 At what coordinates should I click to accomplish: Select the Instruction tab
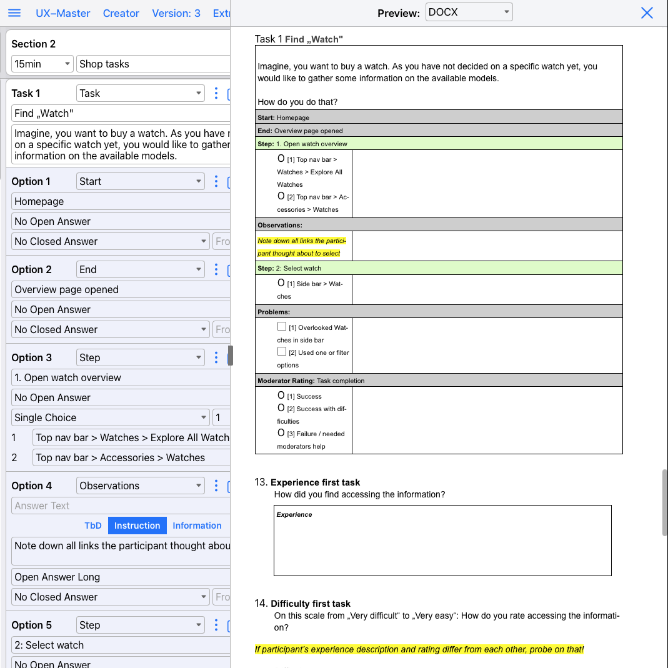[x=137, y=525]
